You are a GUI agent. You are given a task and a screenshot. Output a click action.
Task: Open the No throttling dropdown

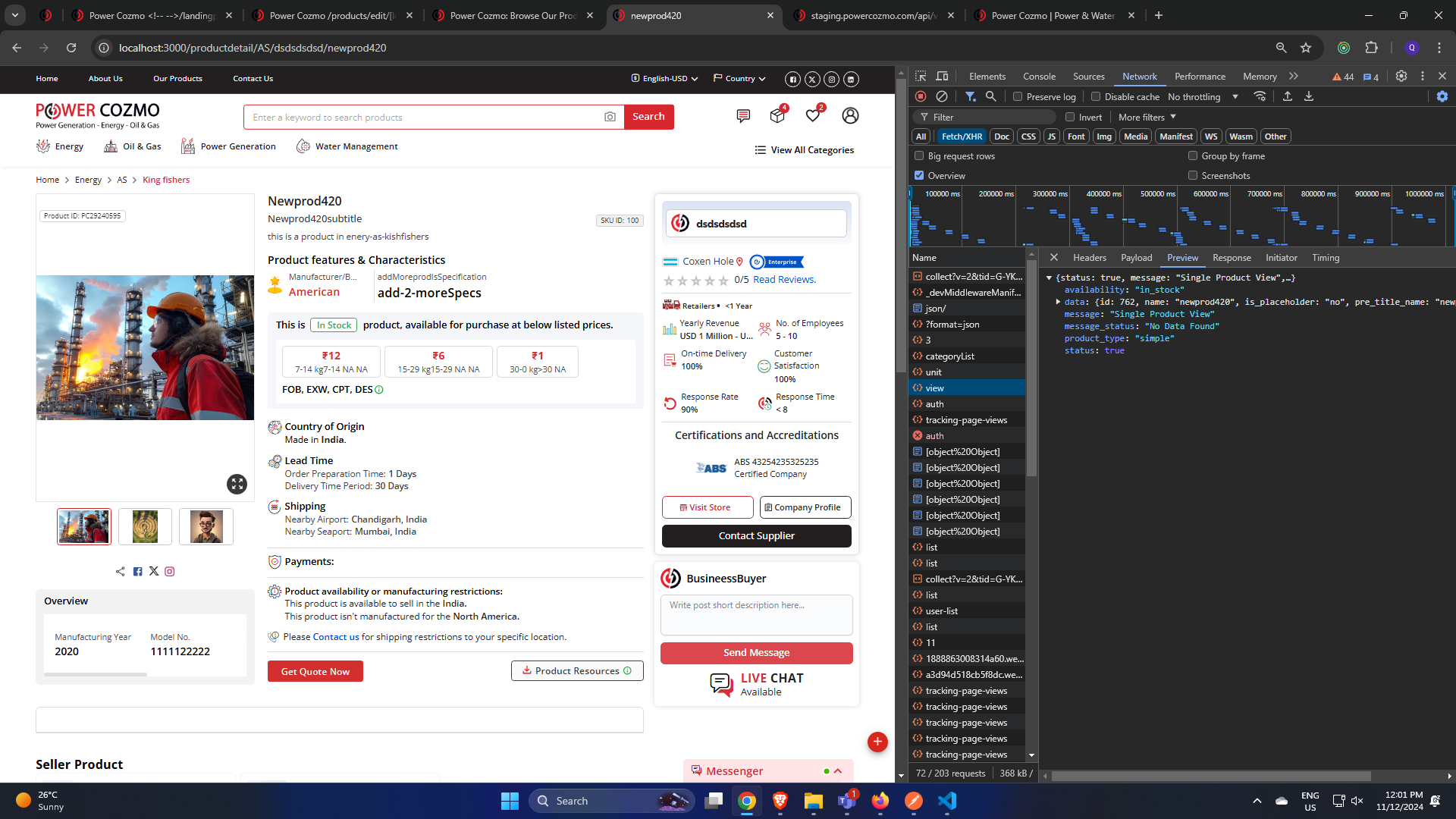point(1203,97)
